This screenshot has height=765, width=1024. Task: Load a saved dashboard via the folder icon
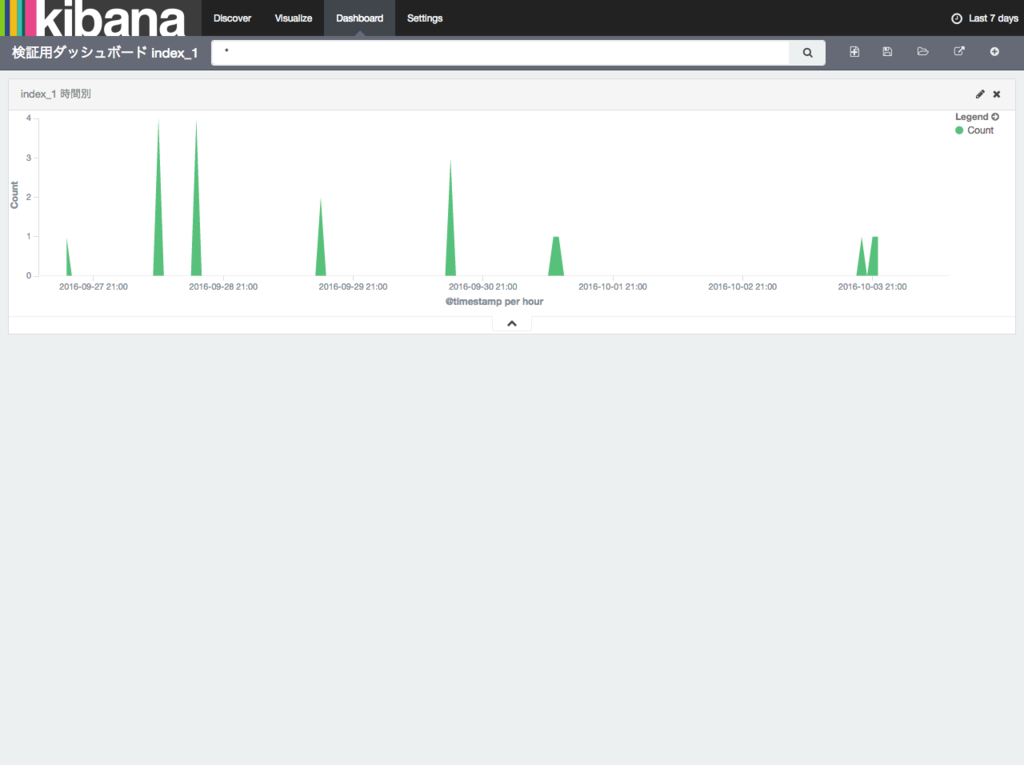[x=923, y=52]
